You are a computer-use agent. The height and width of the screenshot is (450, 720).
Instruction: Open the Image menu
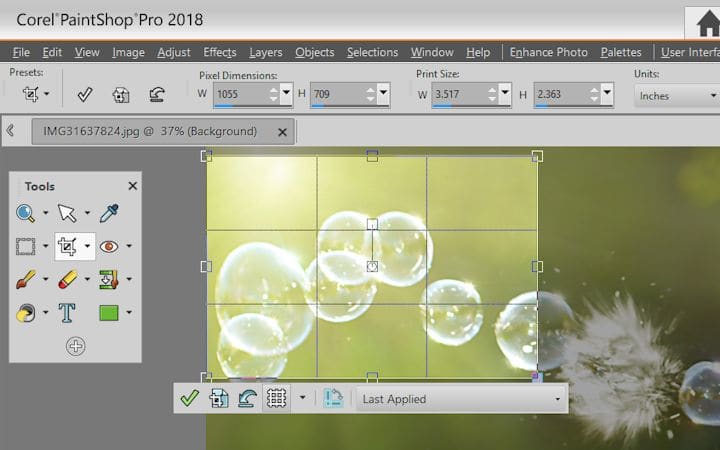128,52
